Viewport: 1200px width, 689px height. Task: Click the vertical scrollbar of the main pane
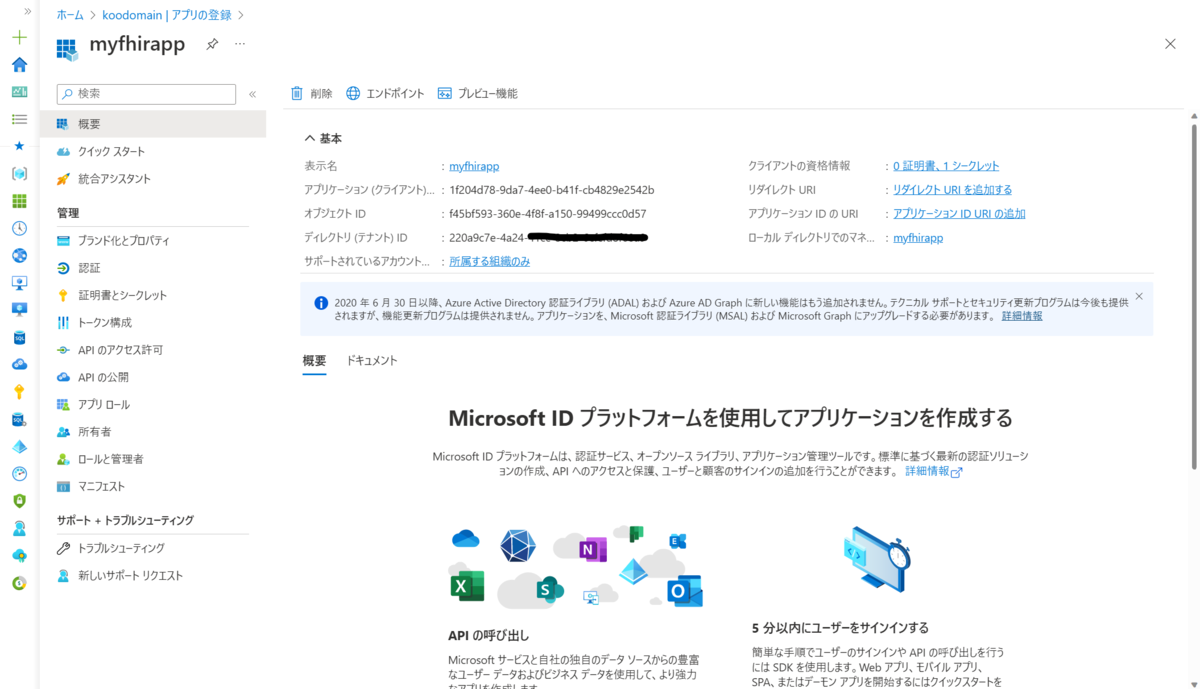tap(1193, 296)
